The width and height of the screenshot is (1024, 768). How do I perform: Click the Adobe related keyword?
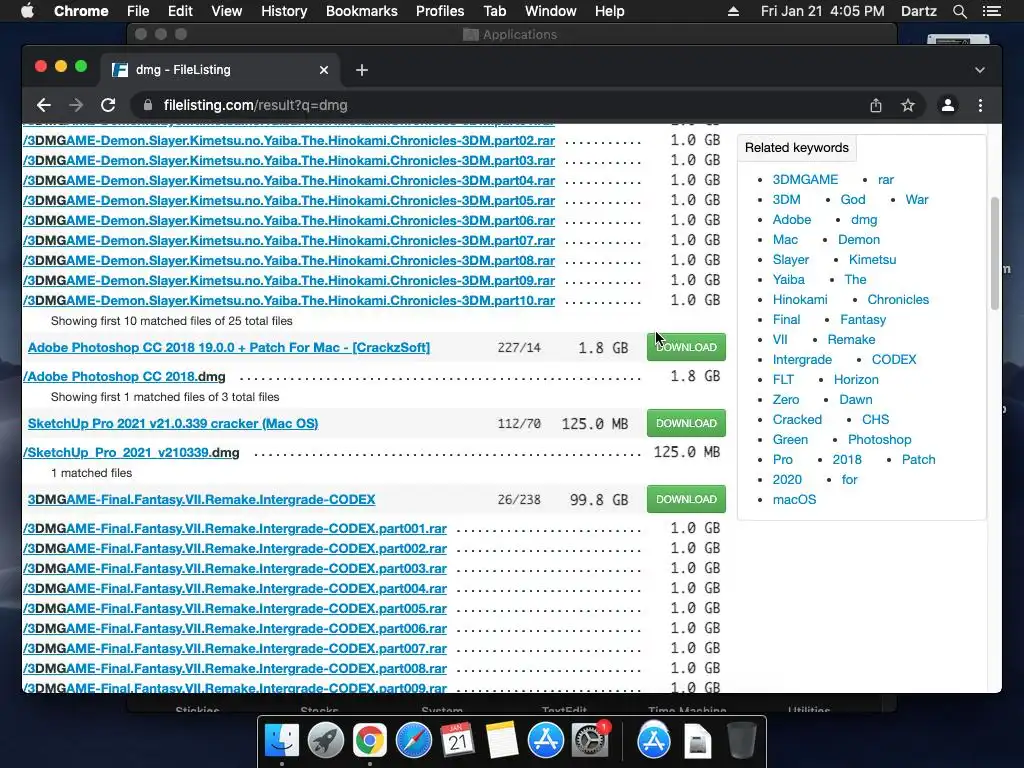(x=792, y=219)
